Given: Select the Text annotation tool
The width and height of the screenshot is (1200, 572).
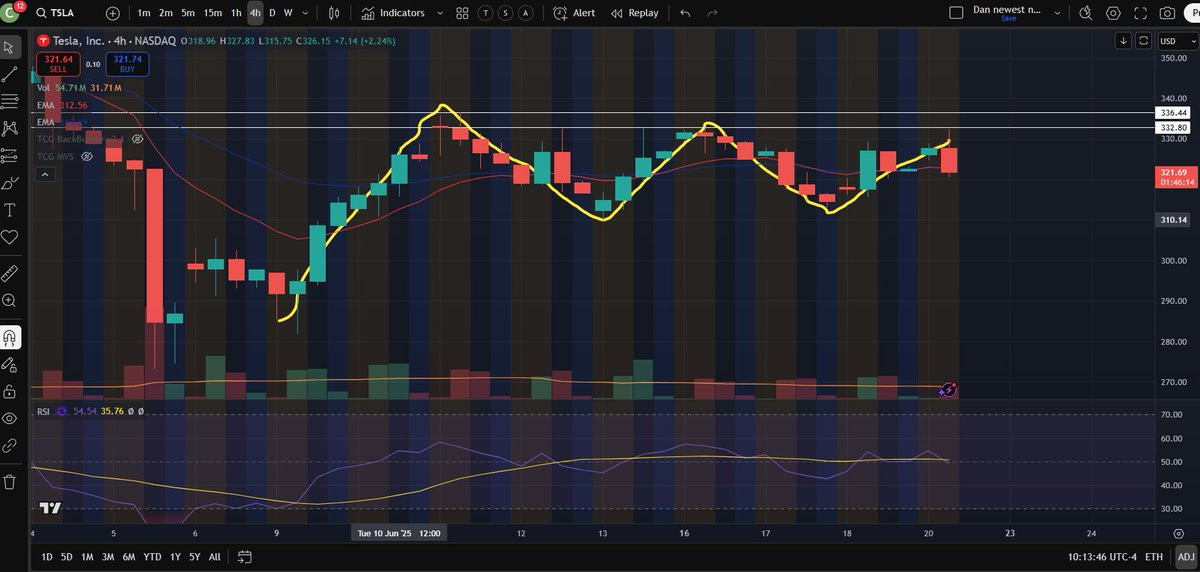Looking at the screenshot, I should click(10, 210).
